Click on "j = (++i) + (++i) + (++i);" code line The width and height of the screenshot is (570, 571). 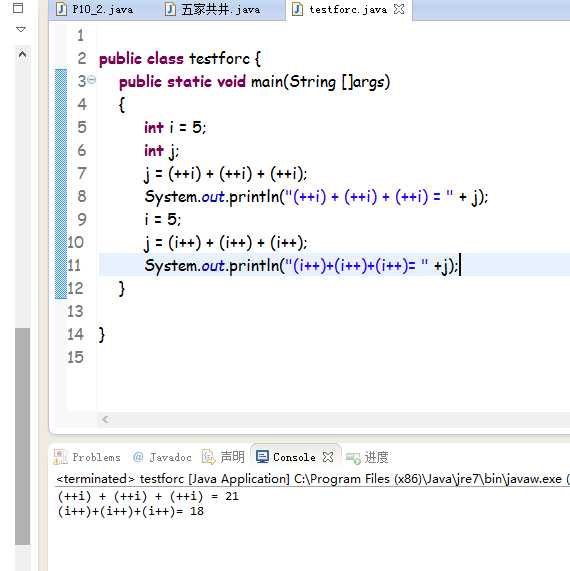(x=226, y=174)
